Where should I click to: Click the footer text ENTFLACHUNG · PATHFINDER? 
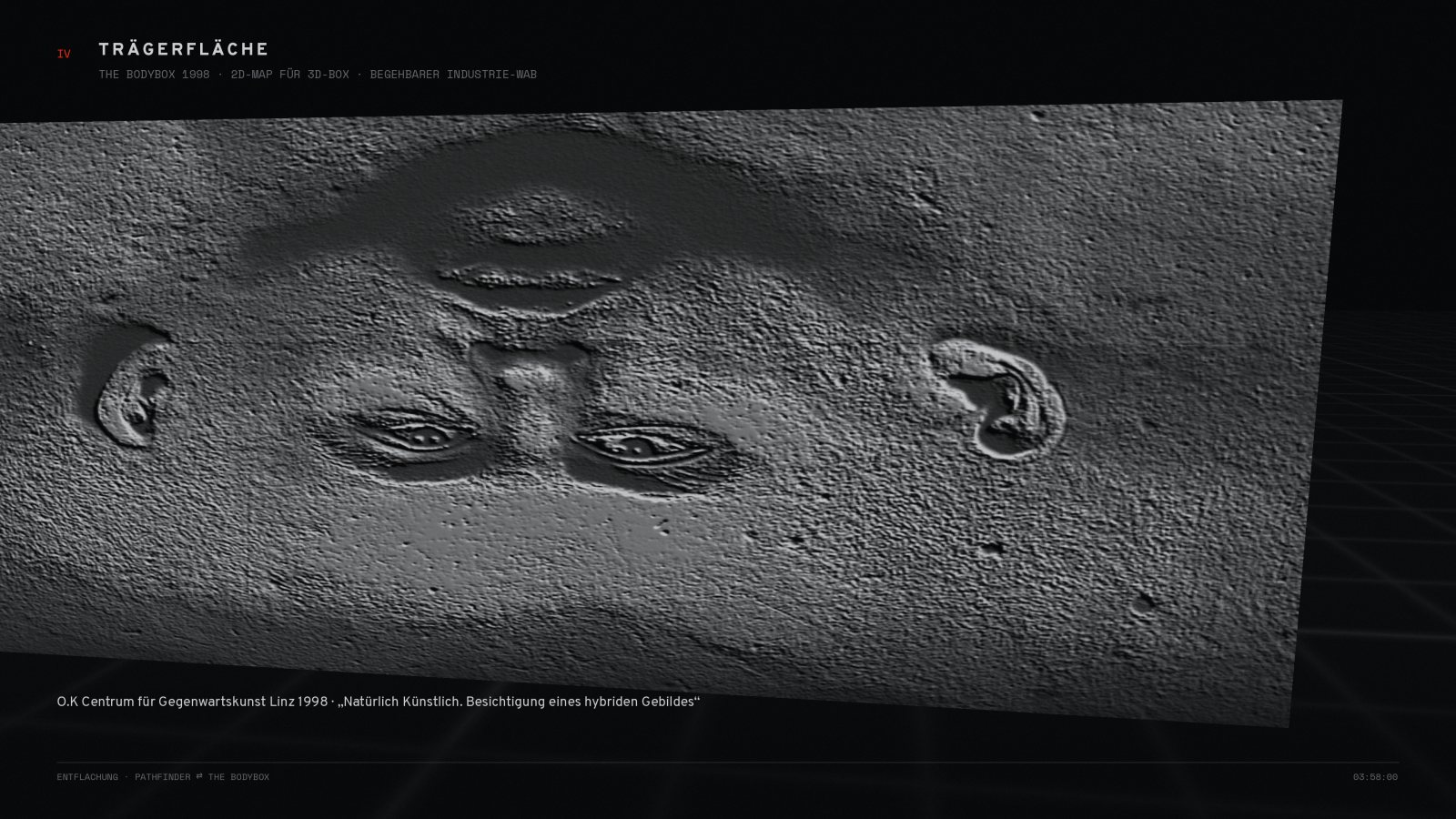[x=163, y=777]
